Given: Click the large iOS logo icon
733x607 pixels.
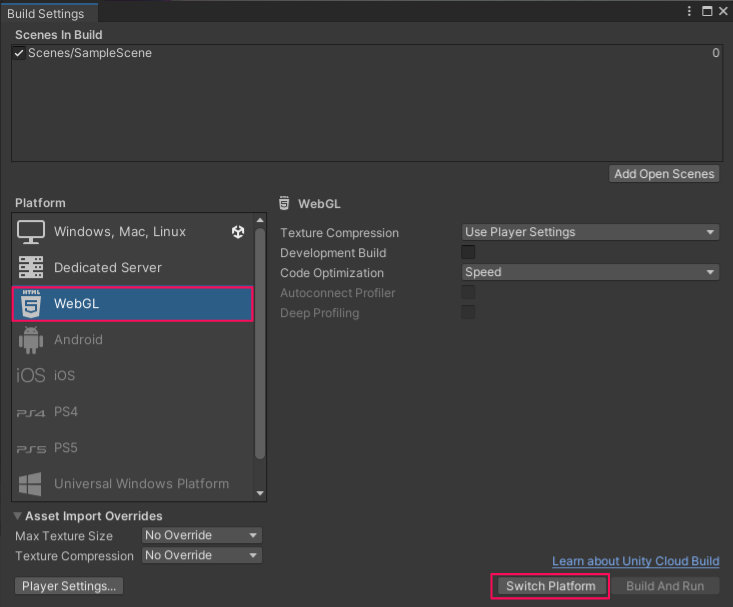Looking at the screenshot, I should point(31,376).
